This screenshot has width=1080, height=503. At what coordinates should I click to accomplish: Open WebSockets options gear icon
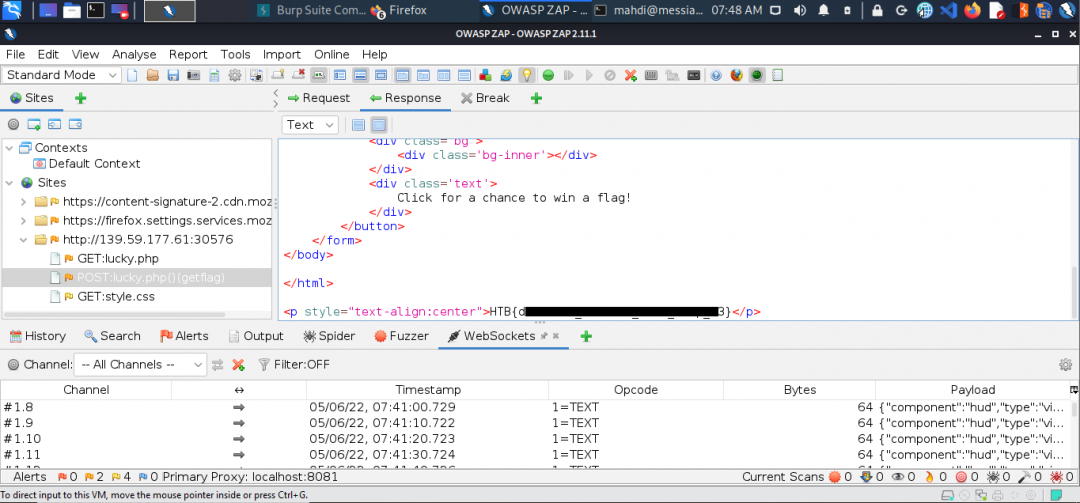(1066, 365)
